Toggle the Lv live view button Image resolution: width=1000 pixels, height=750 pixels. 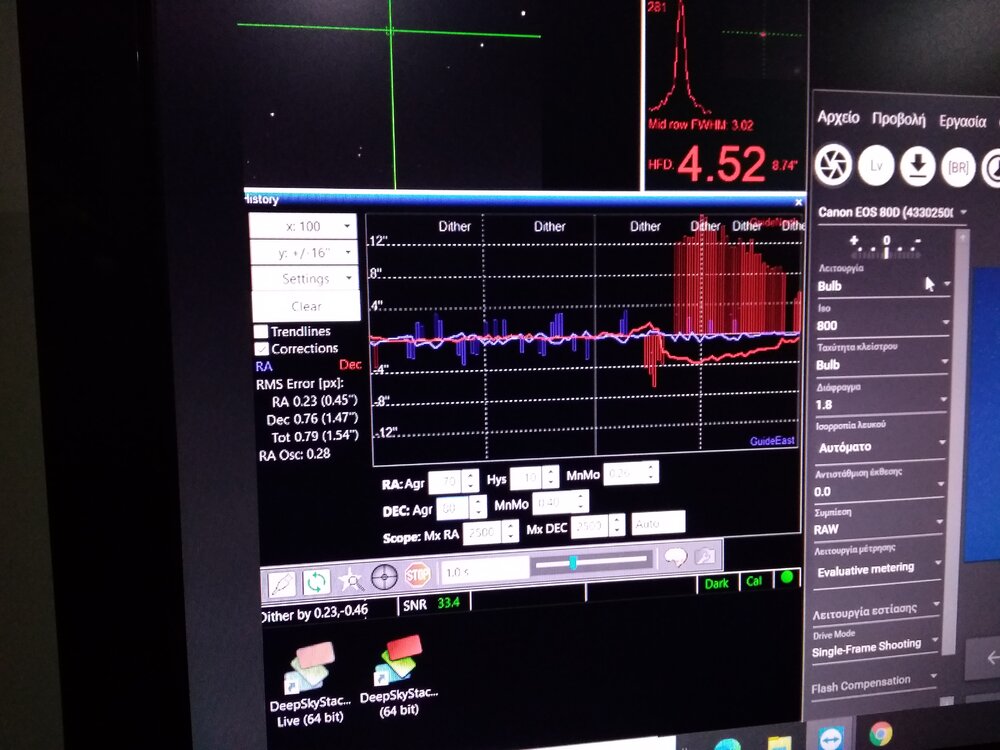click(875, 166)
